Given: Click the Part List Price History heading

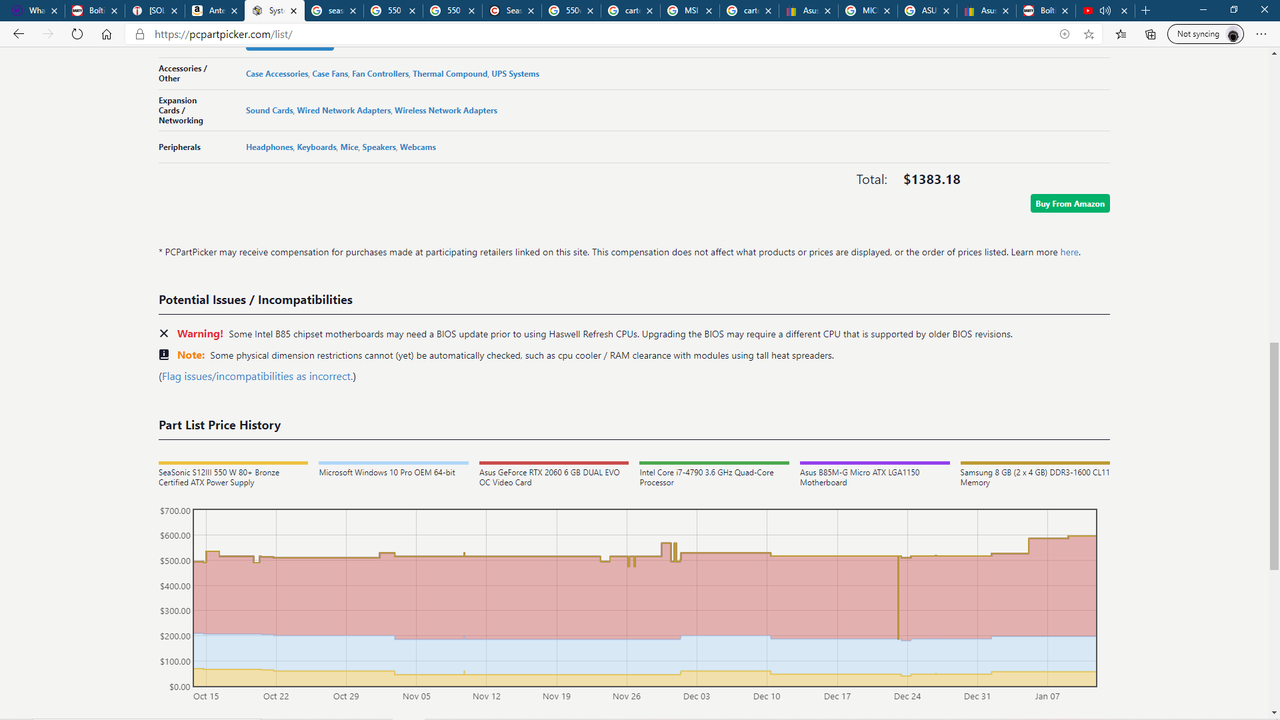Looking at the screenshot, I should coord(220,425).
